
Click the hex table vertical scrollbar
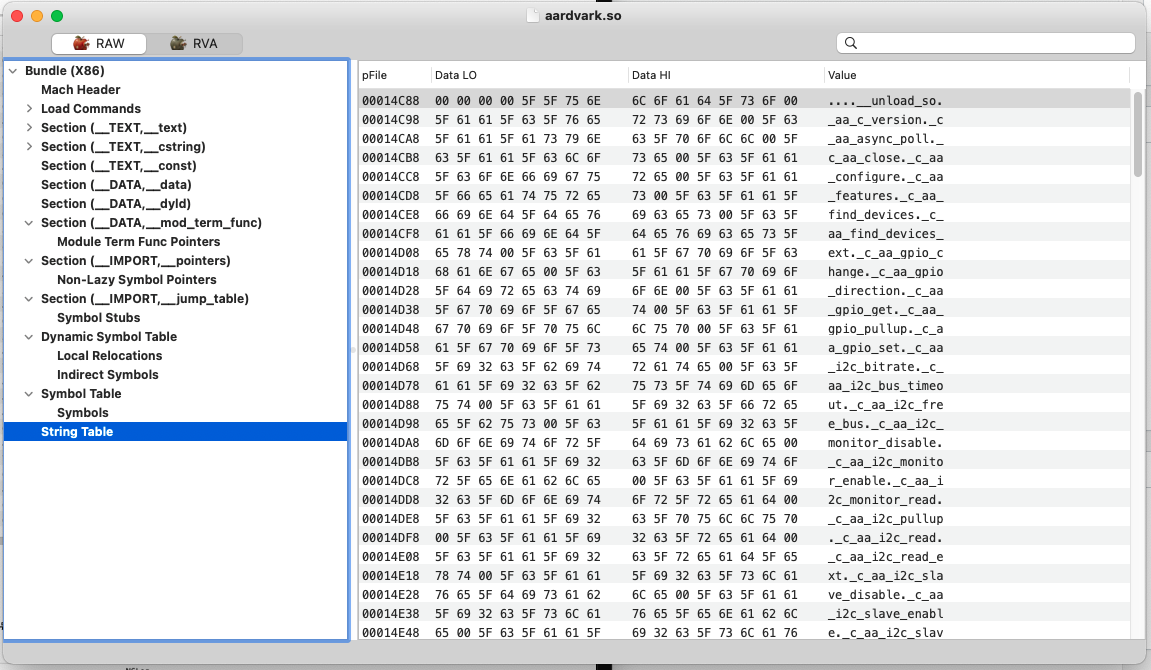tap(1138, 134)
